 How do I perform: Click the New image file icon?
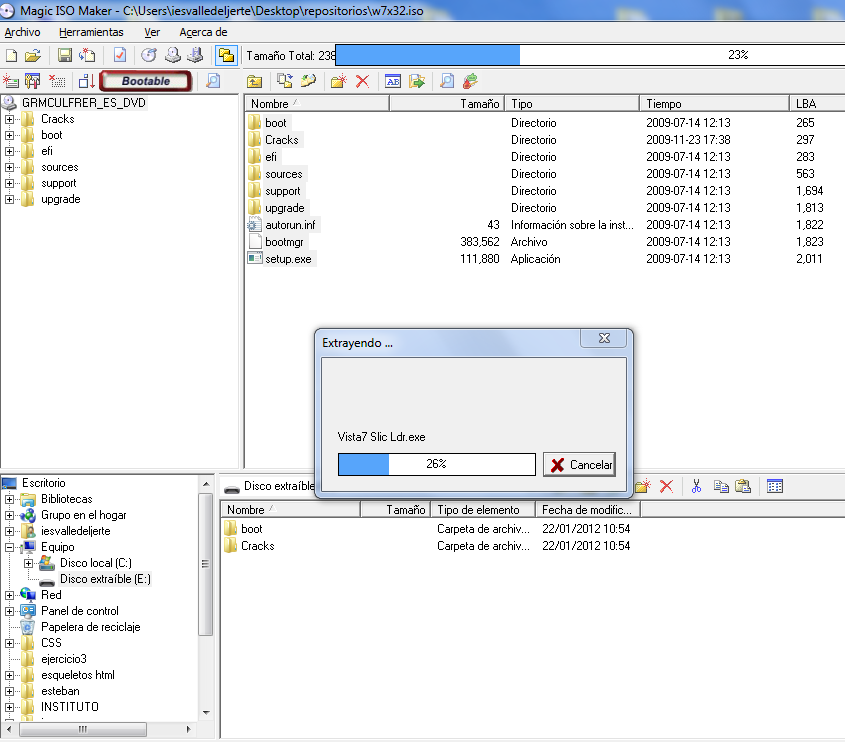click(x=12, y=55)
